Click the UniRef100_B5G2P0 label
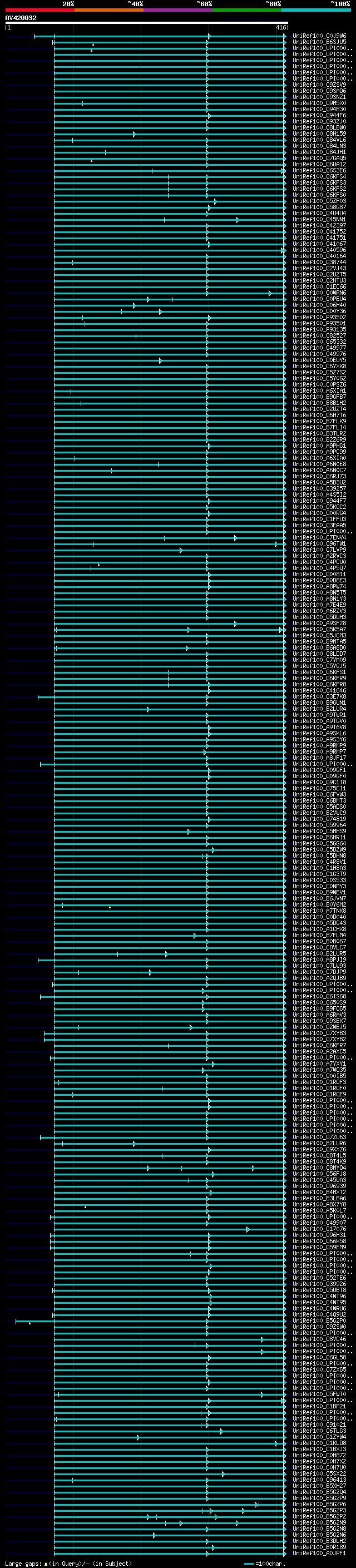 click(x=319, y=1320)
